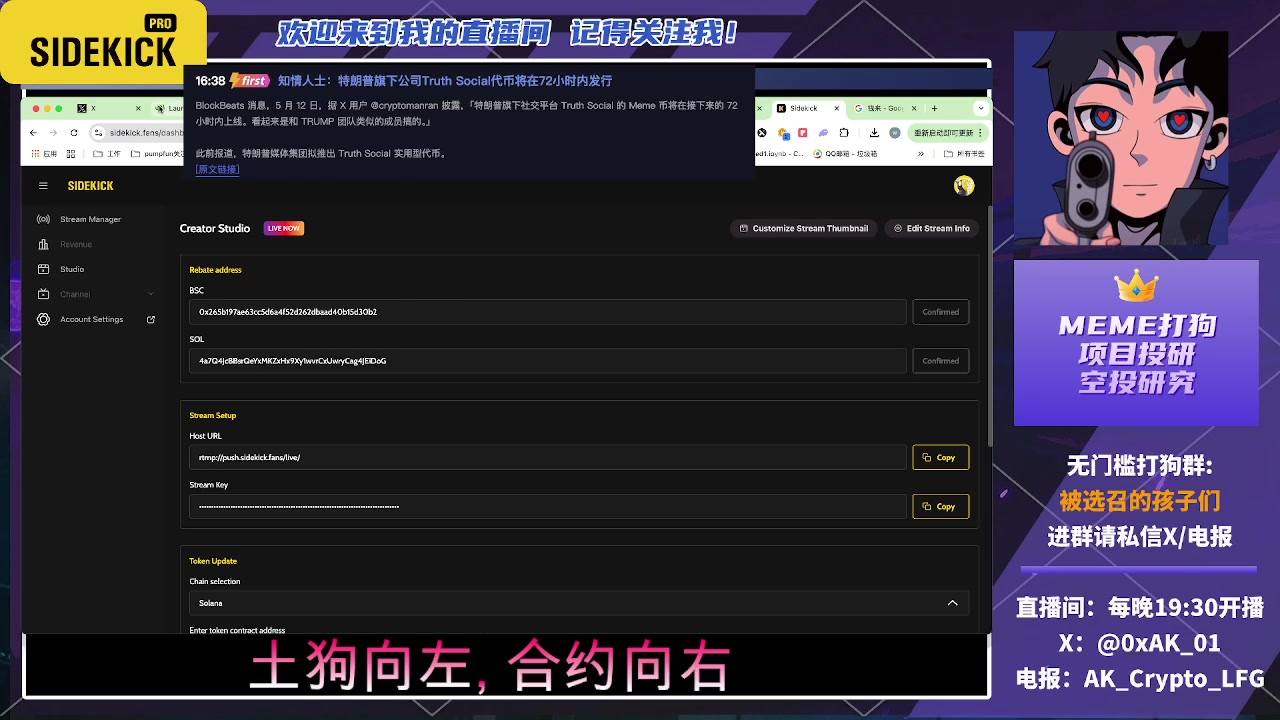
Task: Click the sidekick.fans address bar
Action: tap(146, 132)
